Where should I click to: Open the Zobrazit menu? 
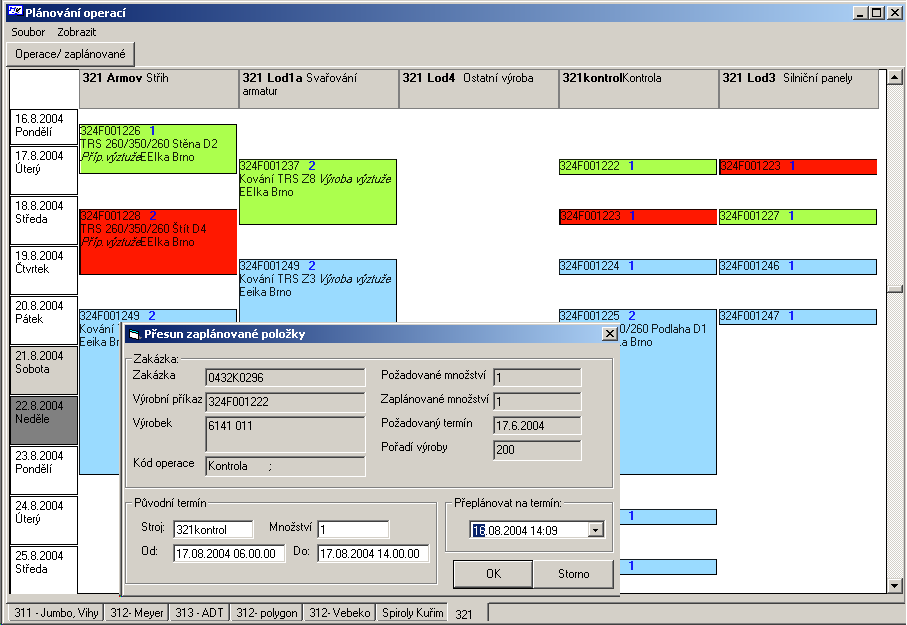(x=76, y=32)
